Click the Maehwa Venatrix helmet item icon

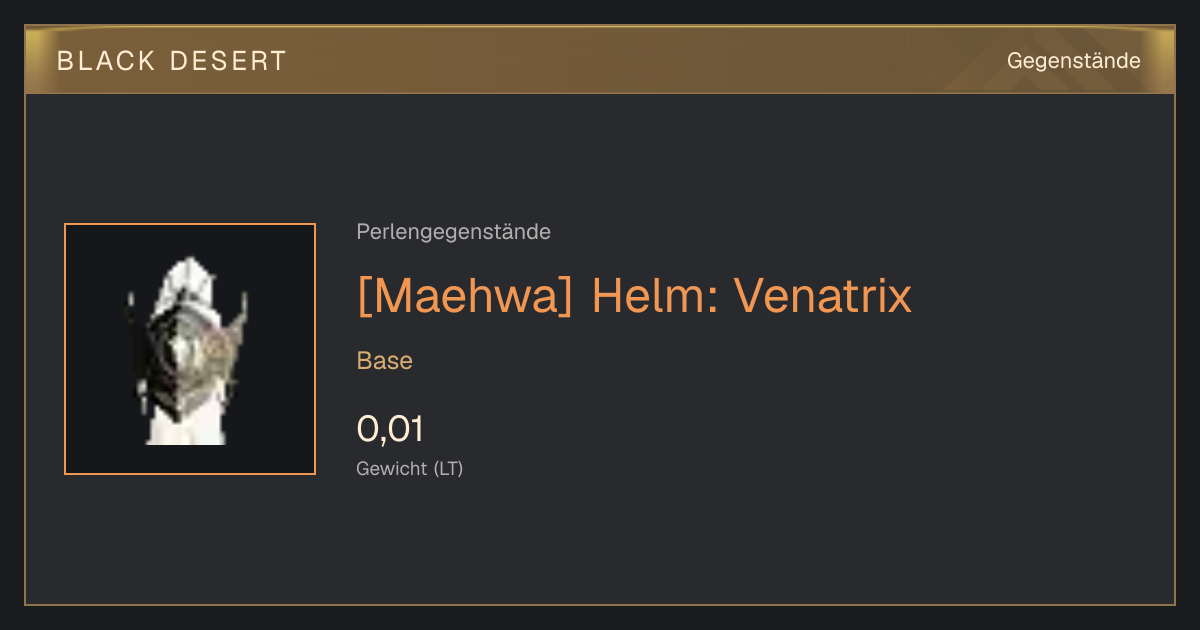(190, 349)
